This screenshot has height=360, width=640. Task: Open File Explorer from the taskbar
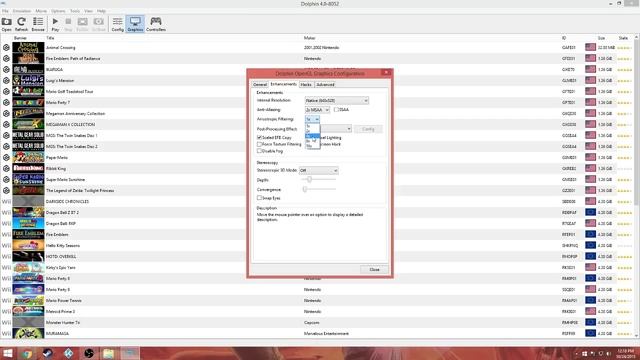[x=109, y=353]
